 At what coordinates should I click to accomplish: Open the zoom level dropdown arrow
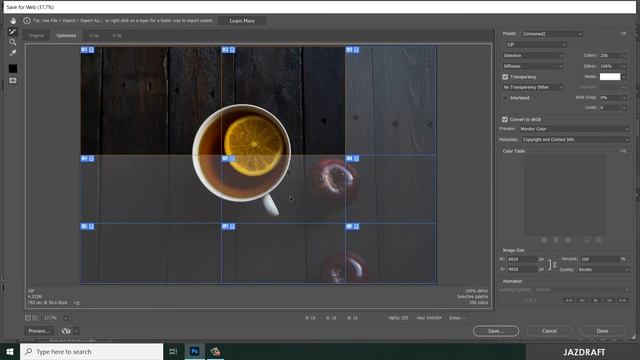coord(66,318)
